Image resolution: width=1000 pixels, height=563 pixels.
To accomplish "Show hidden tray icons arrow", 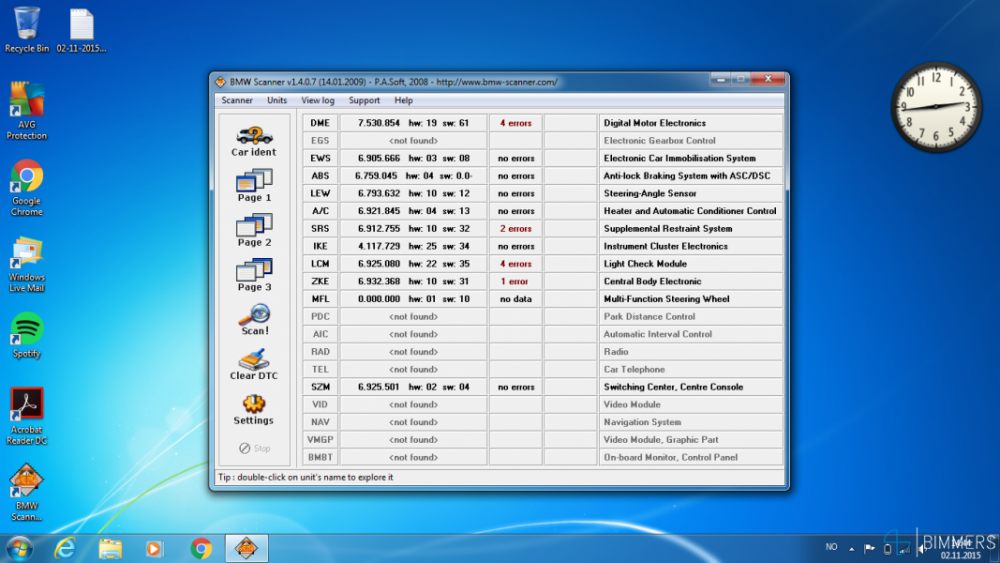I will tap(851, 548).
